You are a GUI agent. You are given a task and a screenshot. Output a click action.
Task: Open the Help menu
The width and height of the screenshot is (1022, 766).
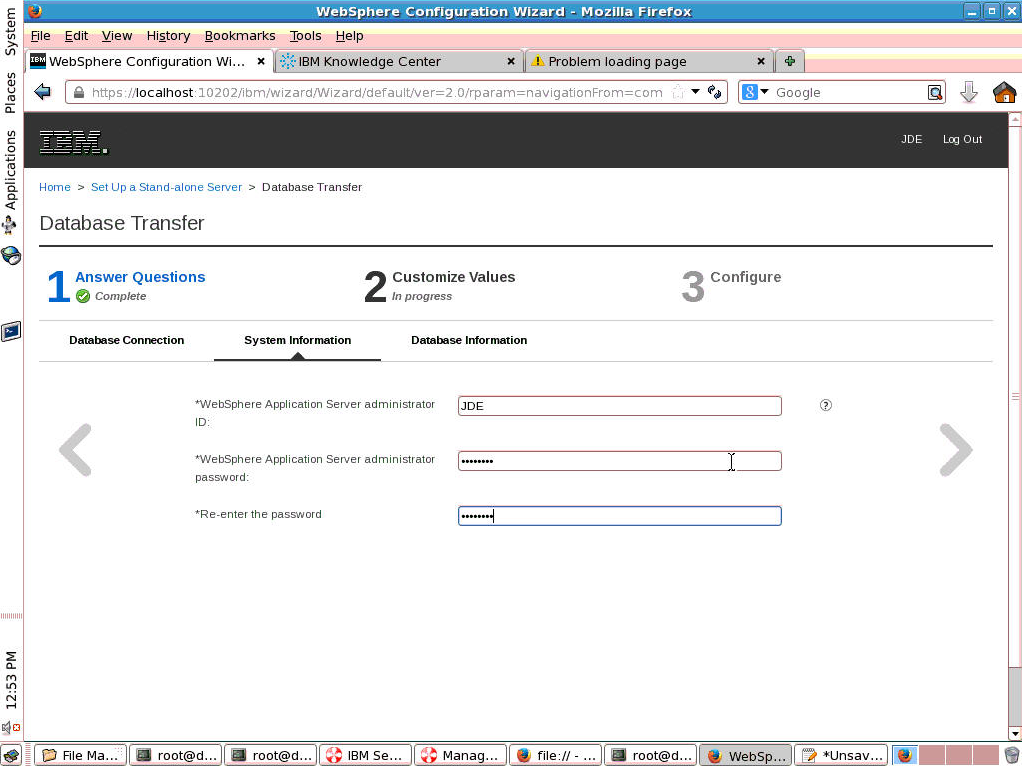(349, 36)
